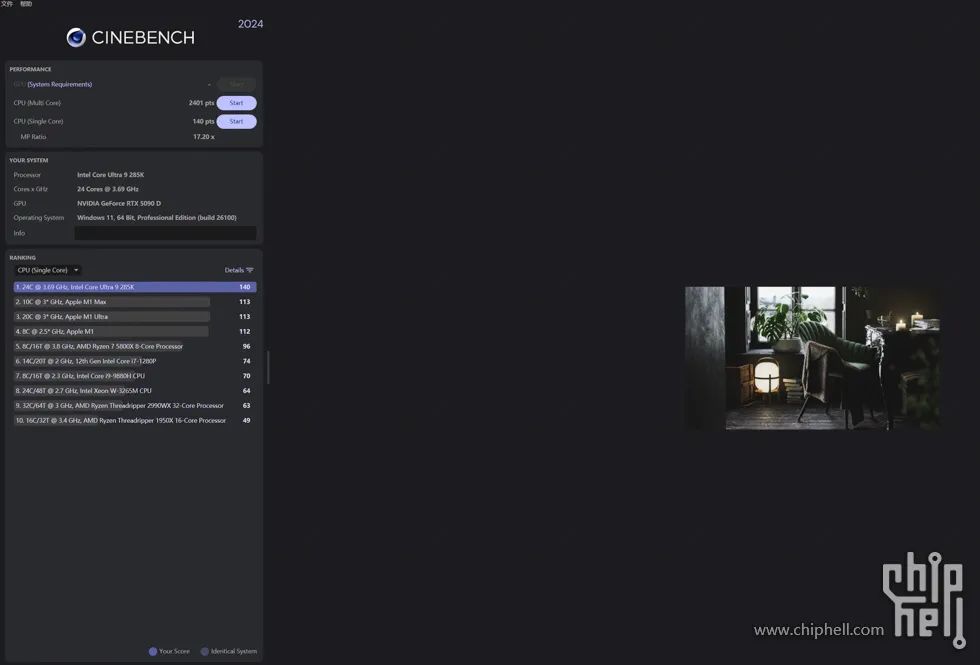Click the 140 pts single core score

coord(203,121)
